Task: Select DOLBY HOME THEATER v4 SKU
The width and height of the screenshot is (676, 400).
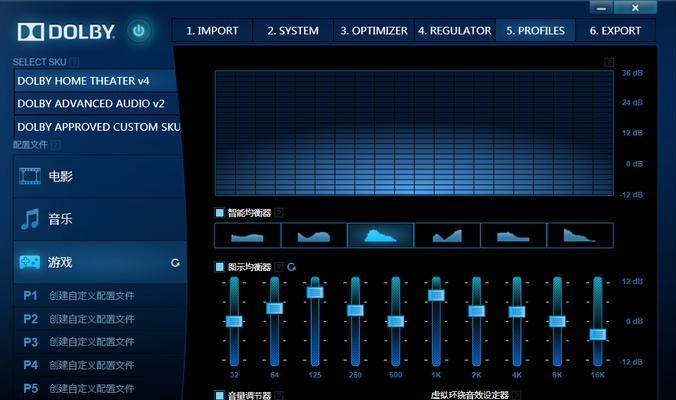Action: [96, 81]
